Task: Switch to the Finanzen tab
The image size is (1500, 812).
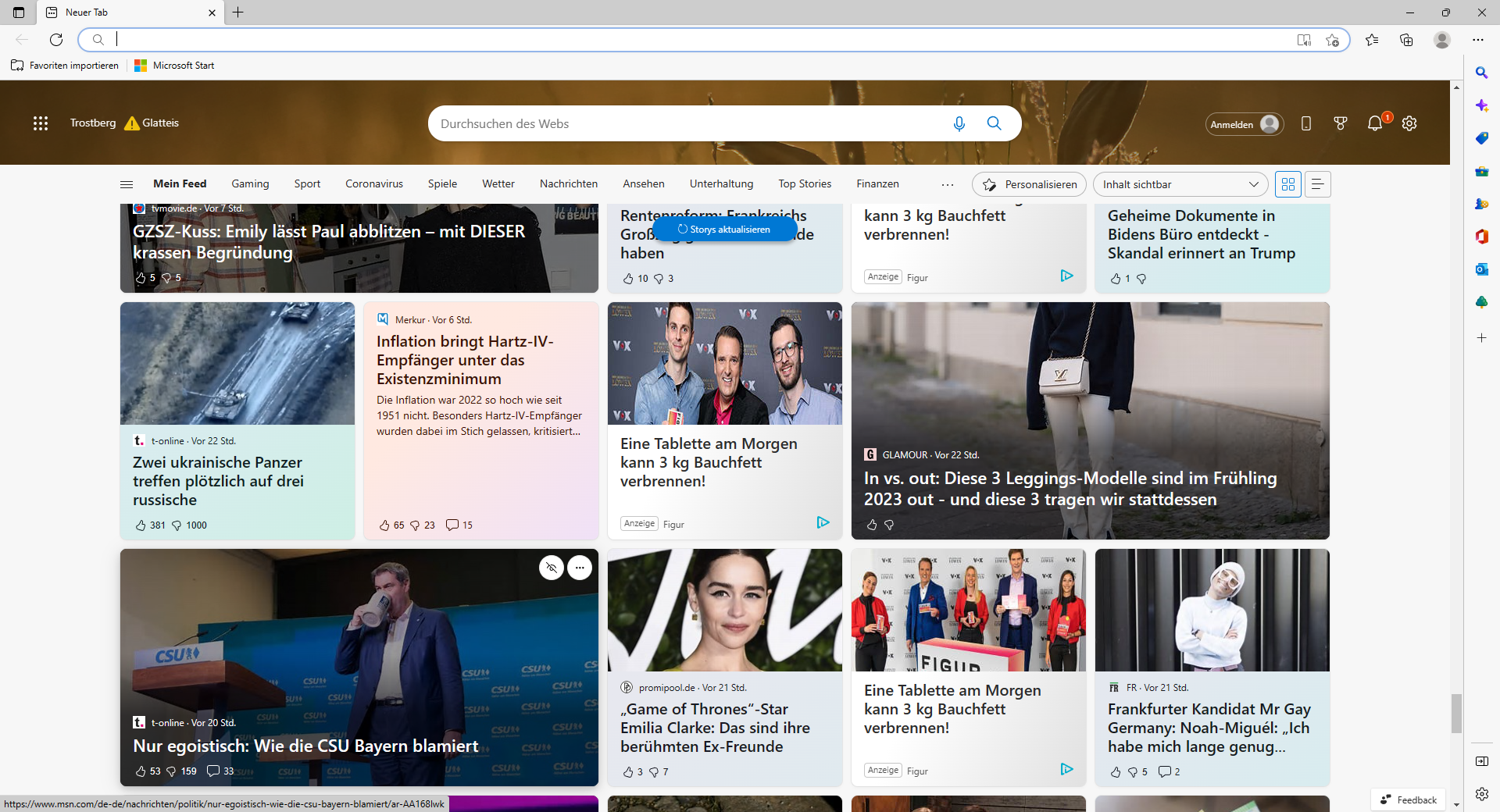Action: click(x=877, y=184)
